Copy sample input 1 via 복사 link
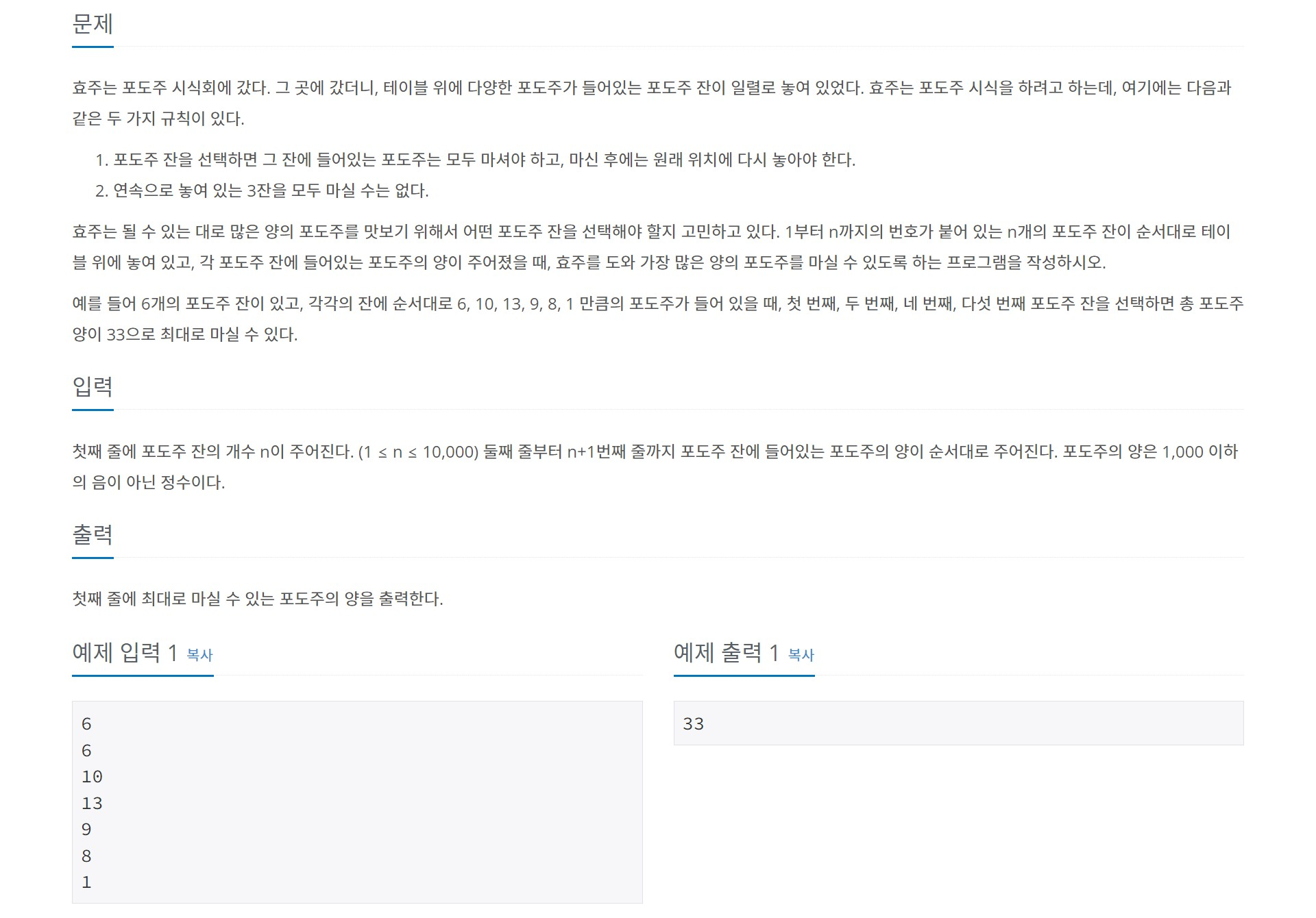This screenshot has width=1316, height=918. pyautogui.click(x=199, y=655)
